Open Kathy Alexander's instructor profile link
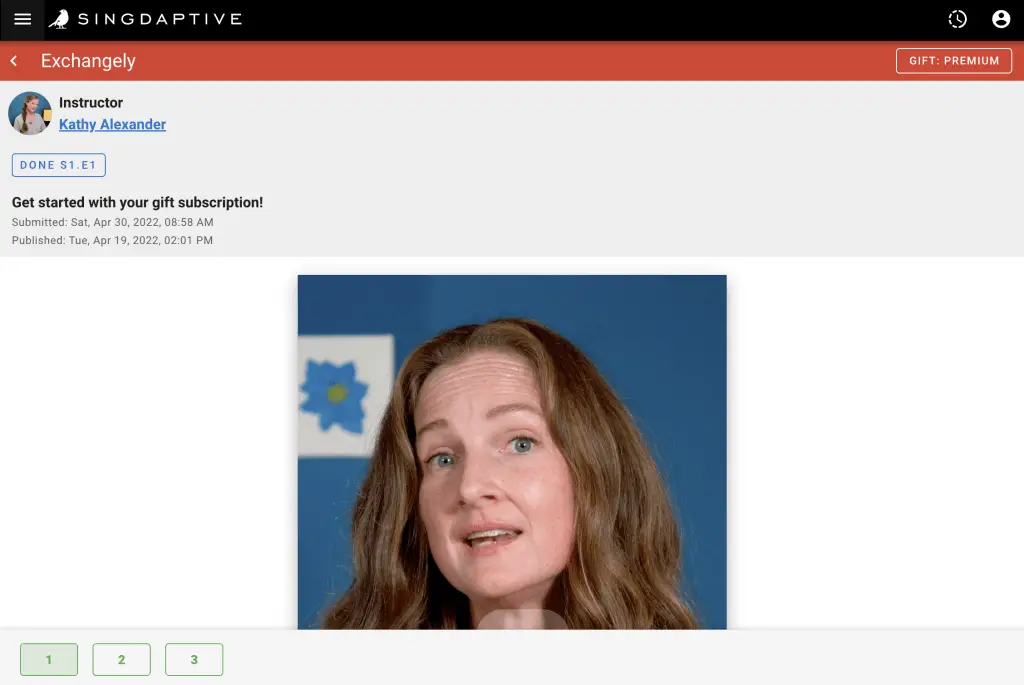Viewport: 1024px width, 685px height. click(112, 124)
